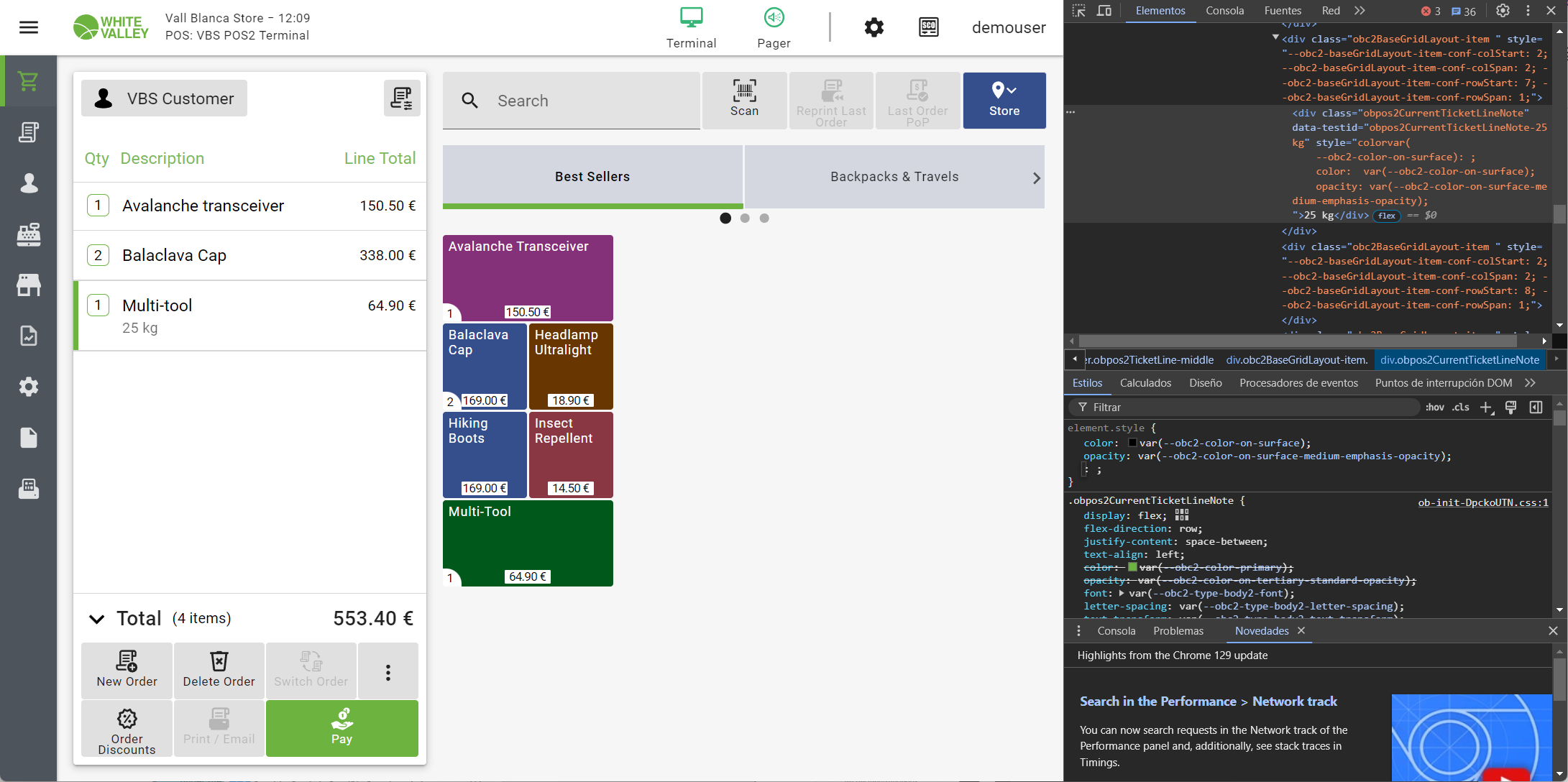The height and width of the screenshot is (782, 1568).
Task: Toggle the DevTools device toolbar icon
Action: pos(1104,11)
